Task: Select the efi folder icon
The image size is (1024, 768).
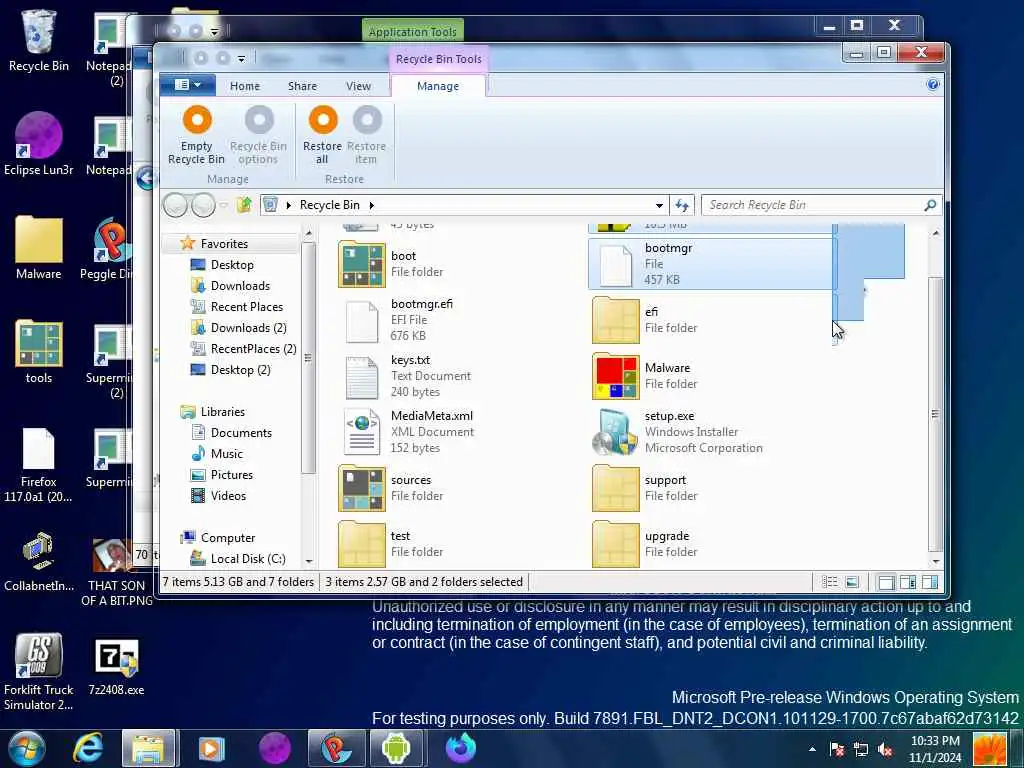Action: (x=615, y=320)
